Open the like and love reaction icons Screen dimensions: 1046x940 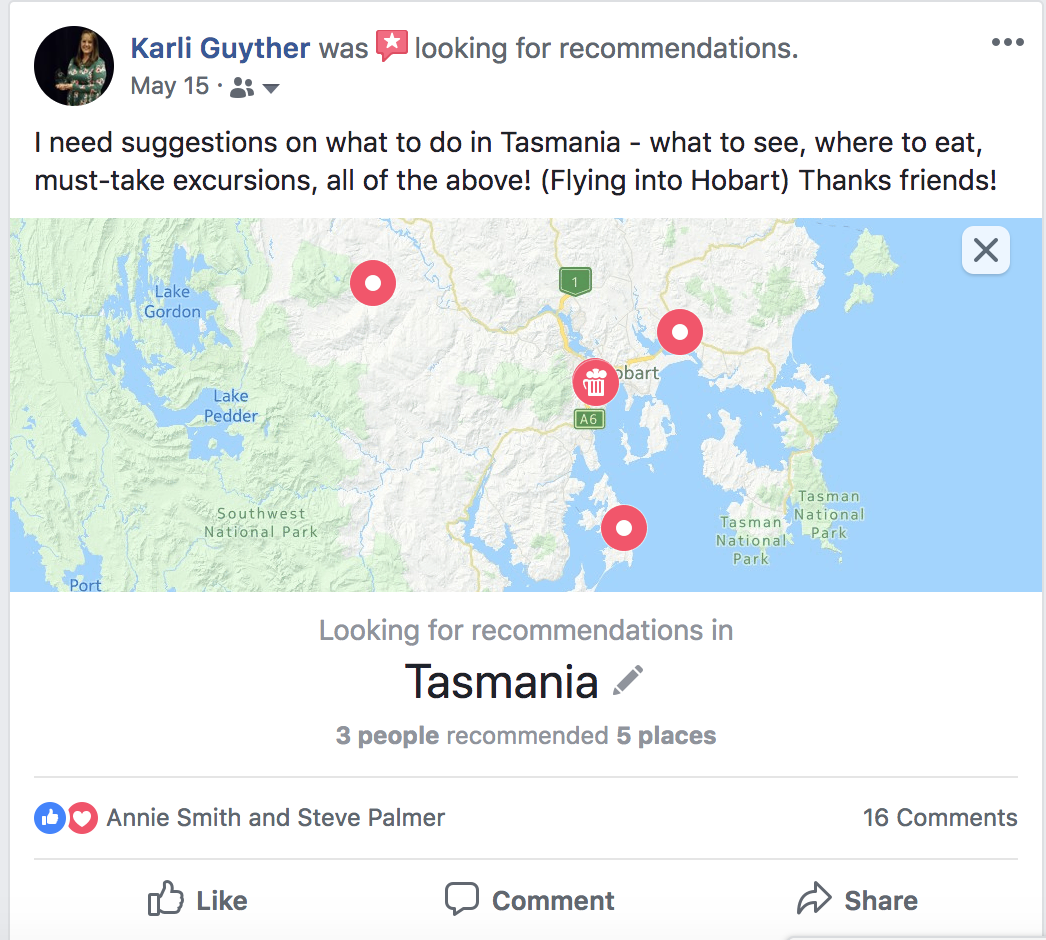(x=66, y=817)
